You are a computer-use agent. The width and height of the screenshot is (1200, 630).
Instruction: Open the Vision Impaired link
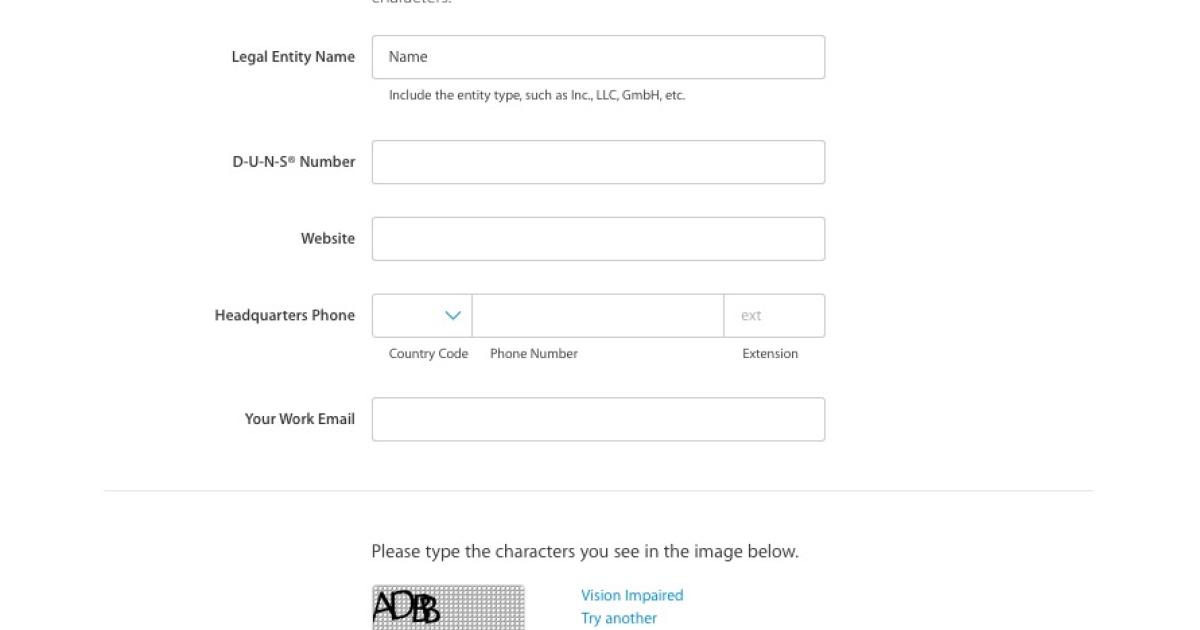(632, 596)
